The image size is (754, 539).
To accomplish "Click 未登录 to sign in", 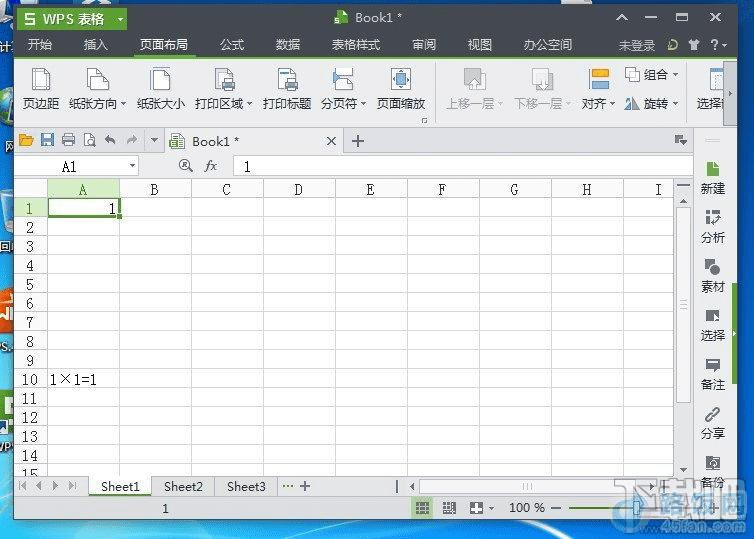I will [637, 46].
